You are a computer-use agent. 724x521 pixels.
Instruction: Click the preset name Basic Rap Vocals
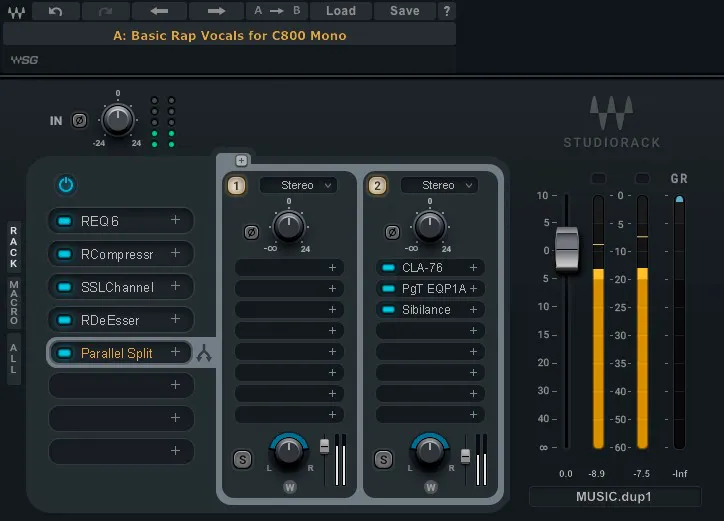pos(229,36)
